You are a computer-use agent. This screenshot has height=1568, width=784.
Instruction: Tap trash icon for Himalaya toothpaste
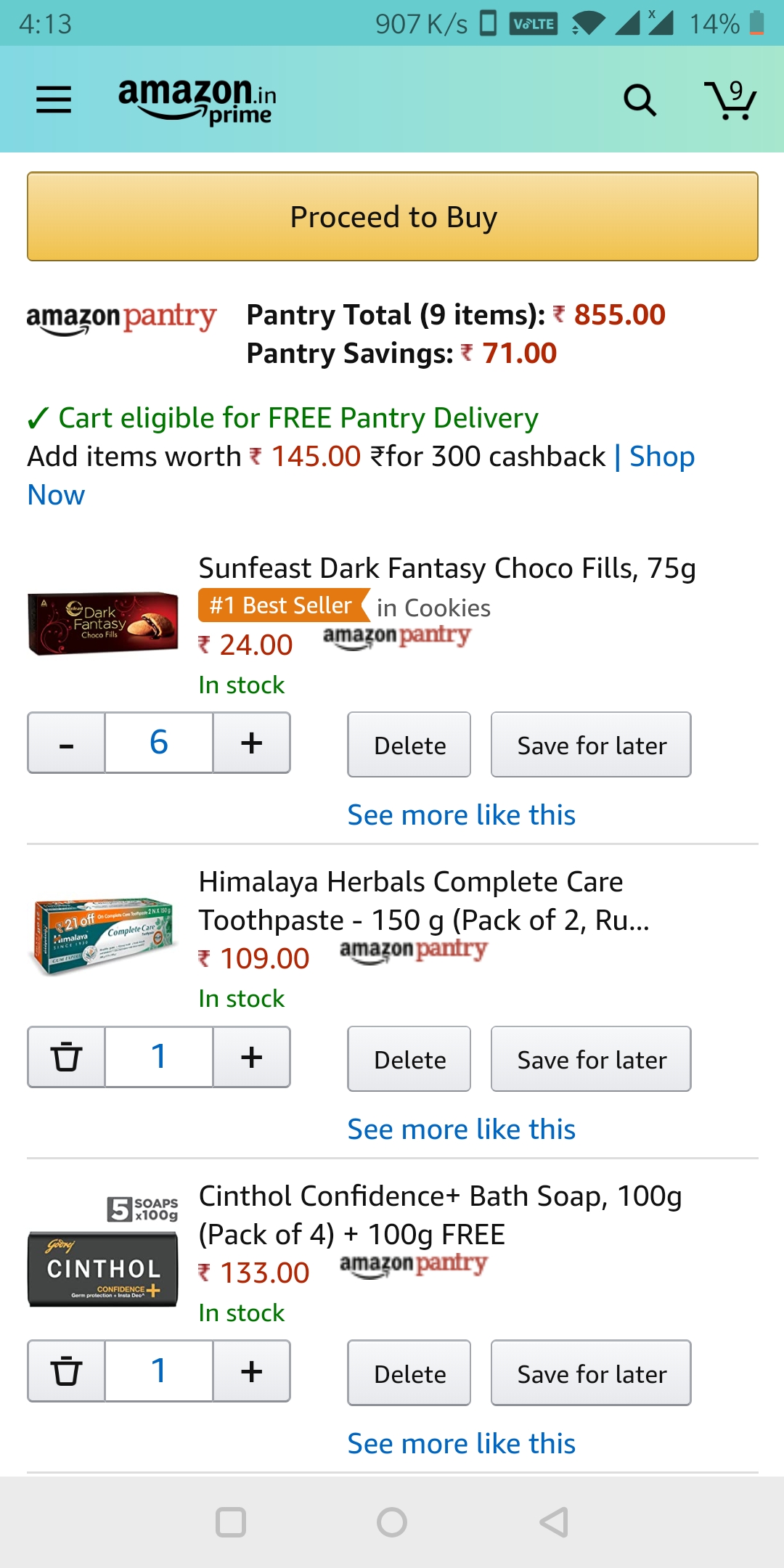(66, 1057)
